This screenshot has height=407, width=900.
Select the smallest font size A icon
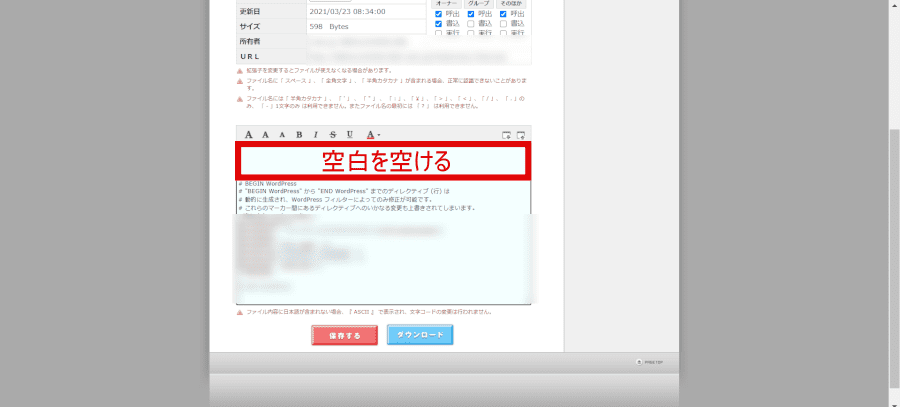pos(282,134)
